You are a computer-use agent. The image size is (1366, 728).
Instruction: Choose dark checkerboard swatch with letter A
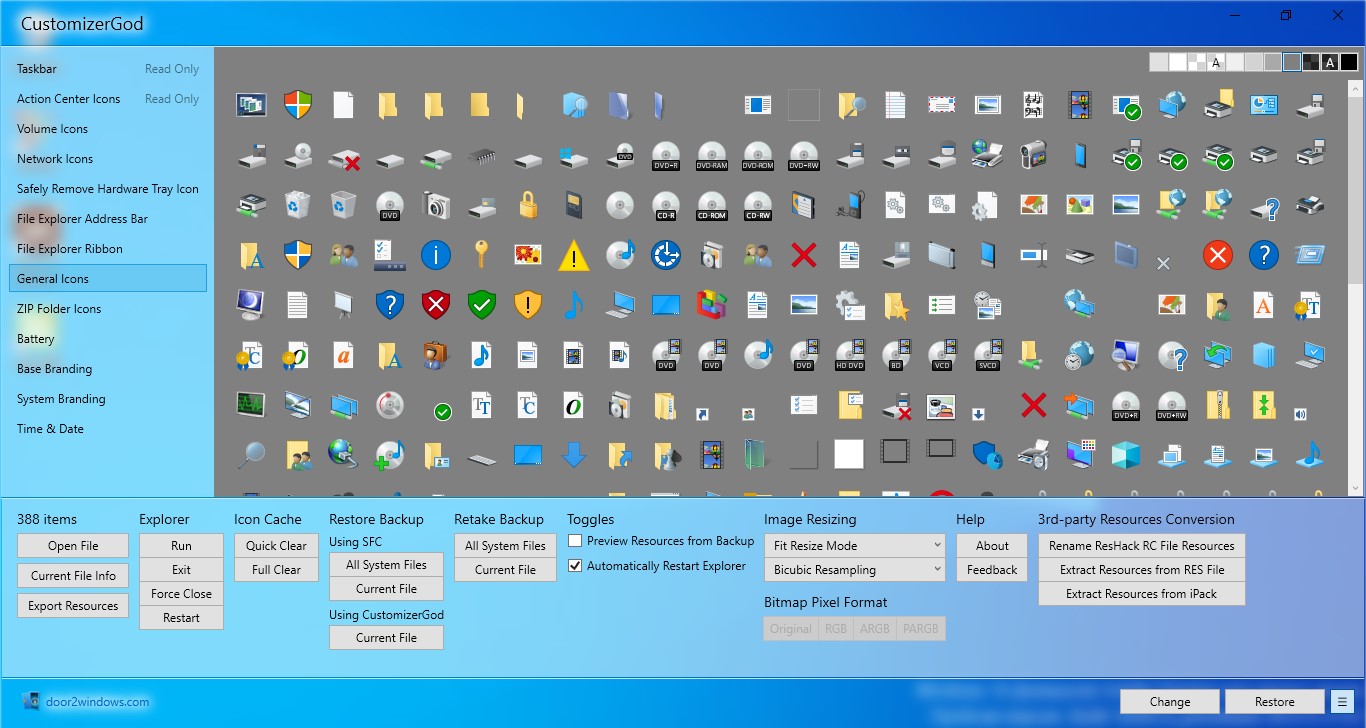[x=1330, y=63]
